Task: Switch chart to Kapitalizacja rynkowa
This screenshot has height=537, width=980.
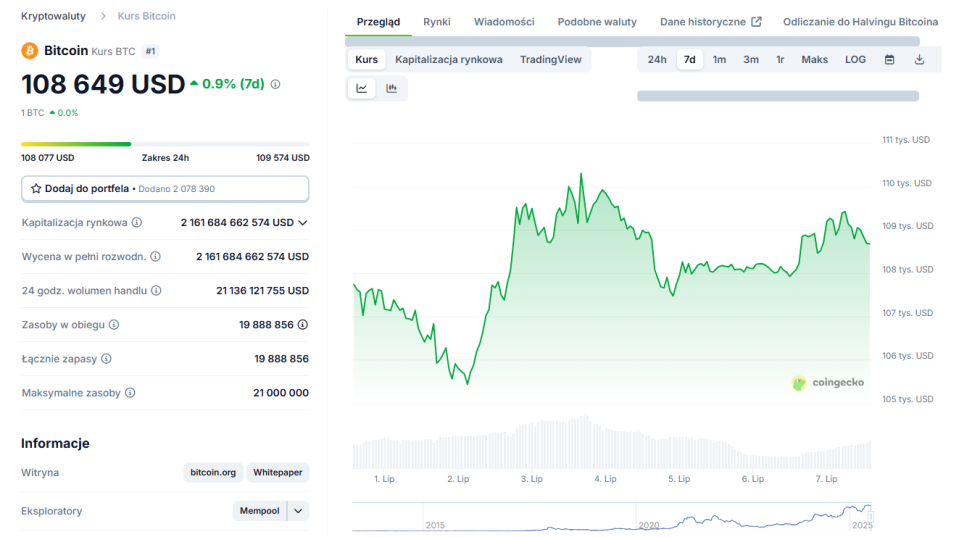Action: coord(448,60)
